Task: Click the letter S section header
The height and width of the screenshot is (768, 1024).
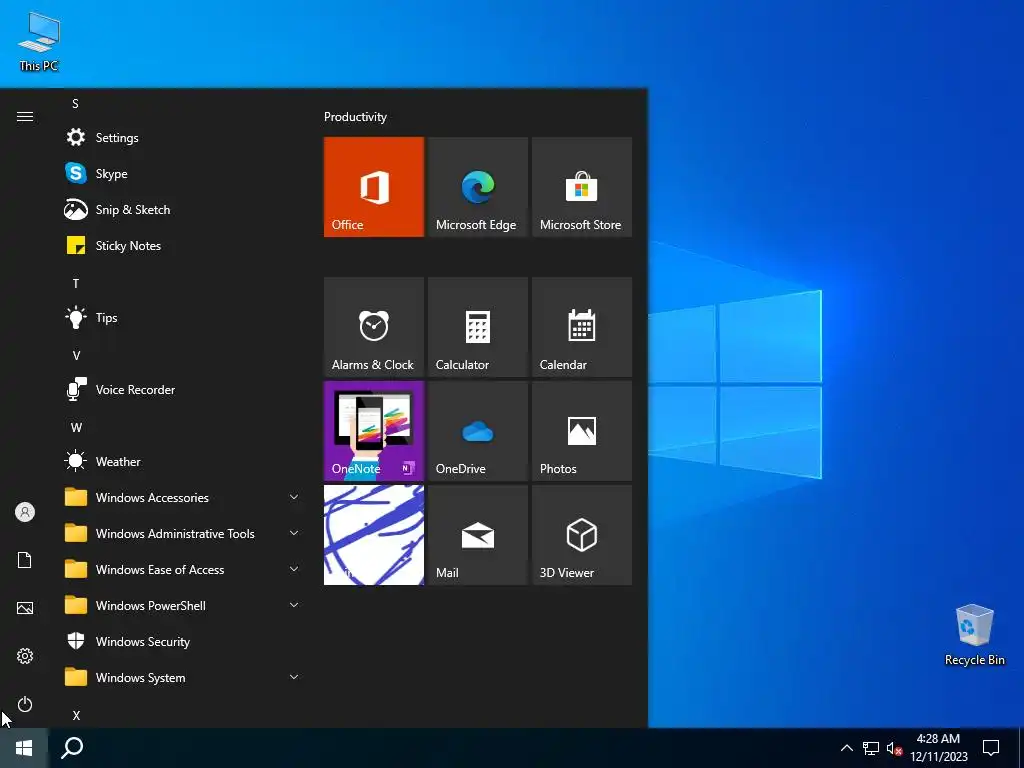Action: click(x=75, y=103)
